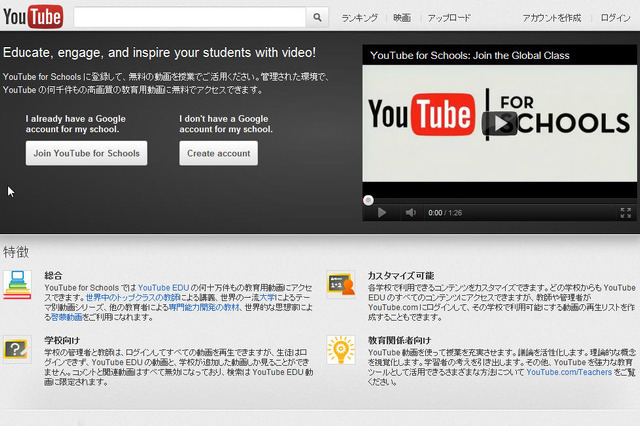Open the ランキング menu item
Image resolution: width=640 pixels, height=426 pixels.
coord(359,18)
